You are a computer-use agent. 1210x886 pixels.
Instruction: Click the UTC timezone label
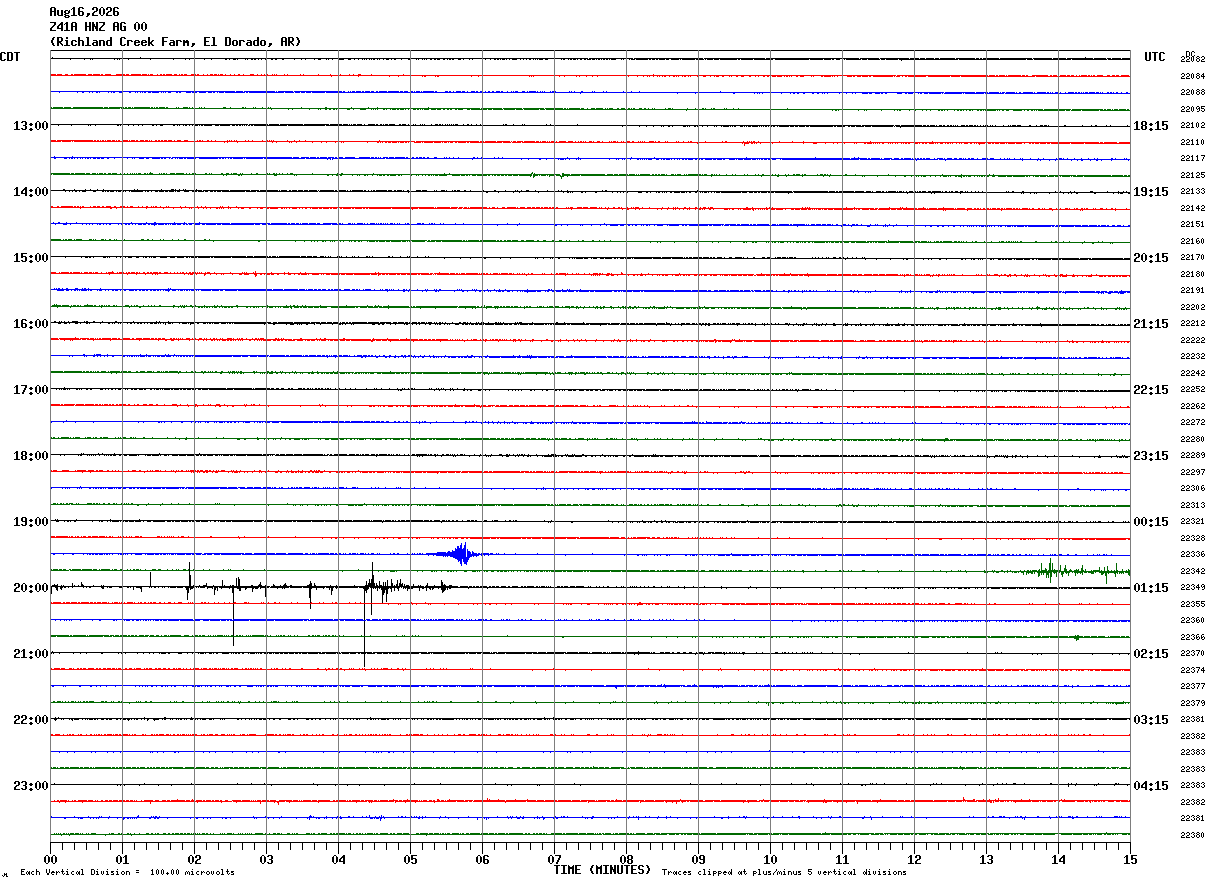[x=1155, y=57]
